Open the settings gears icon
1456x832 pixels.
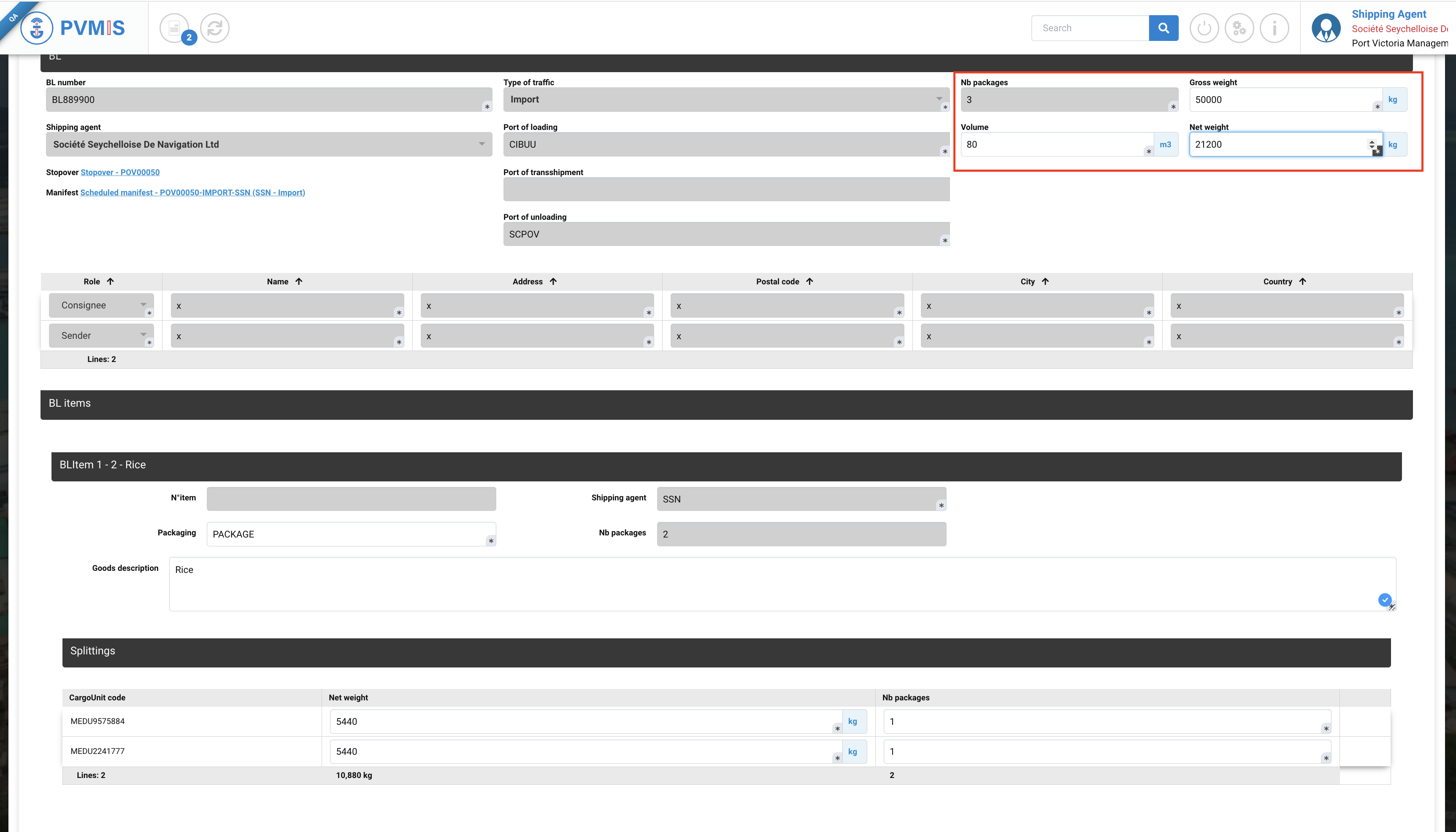point(1239,28)
